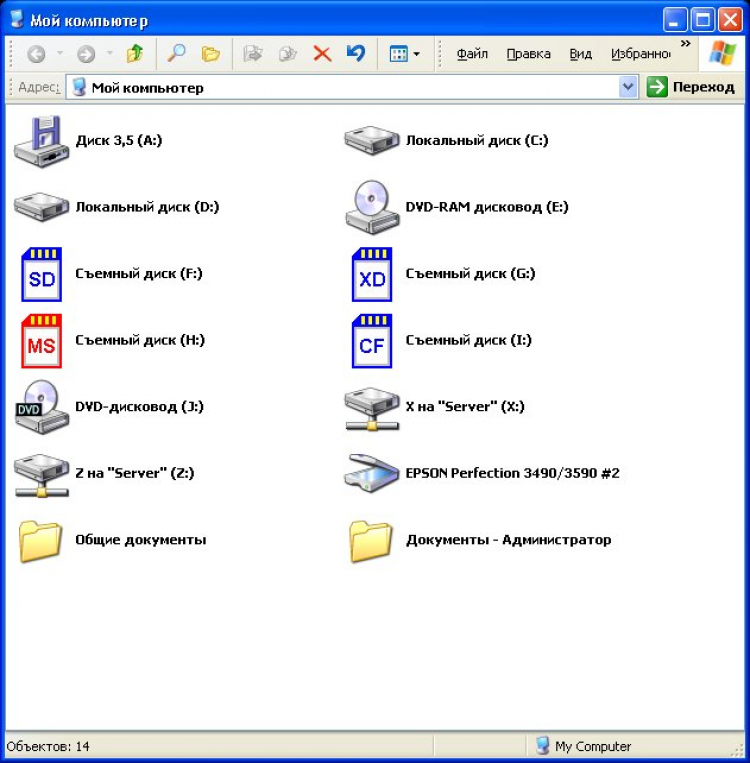
Task: Open the Правка menu
Action: pyautogui.click(x=529, y=54)
